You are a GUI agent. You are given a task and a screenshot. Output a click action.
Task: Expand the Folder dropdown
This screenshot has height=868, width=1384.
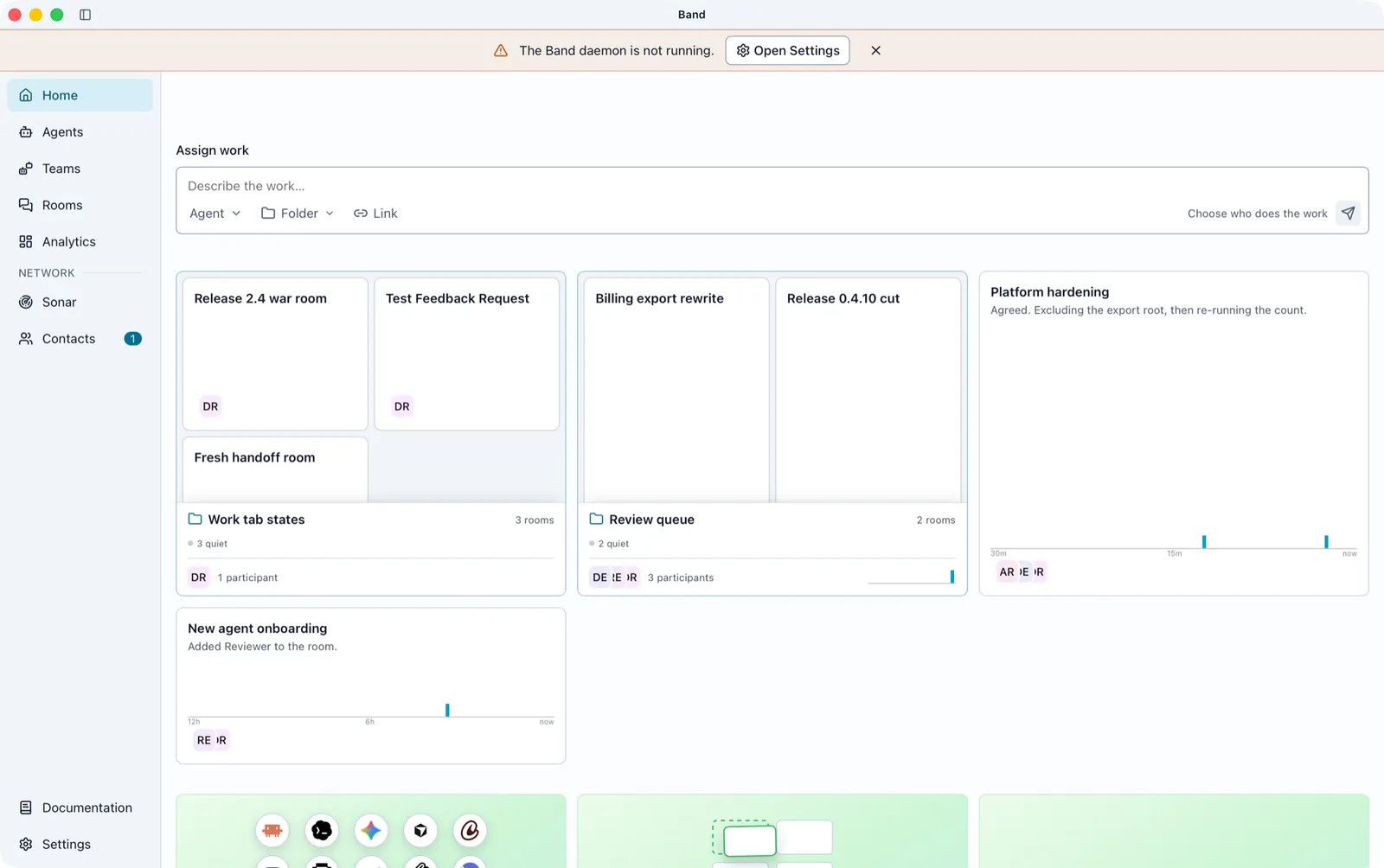click(298, 214)
